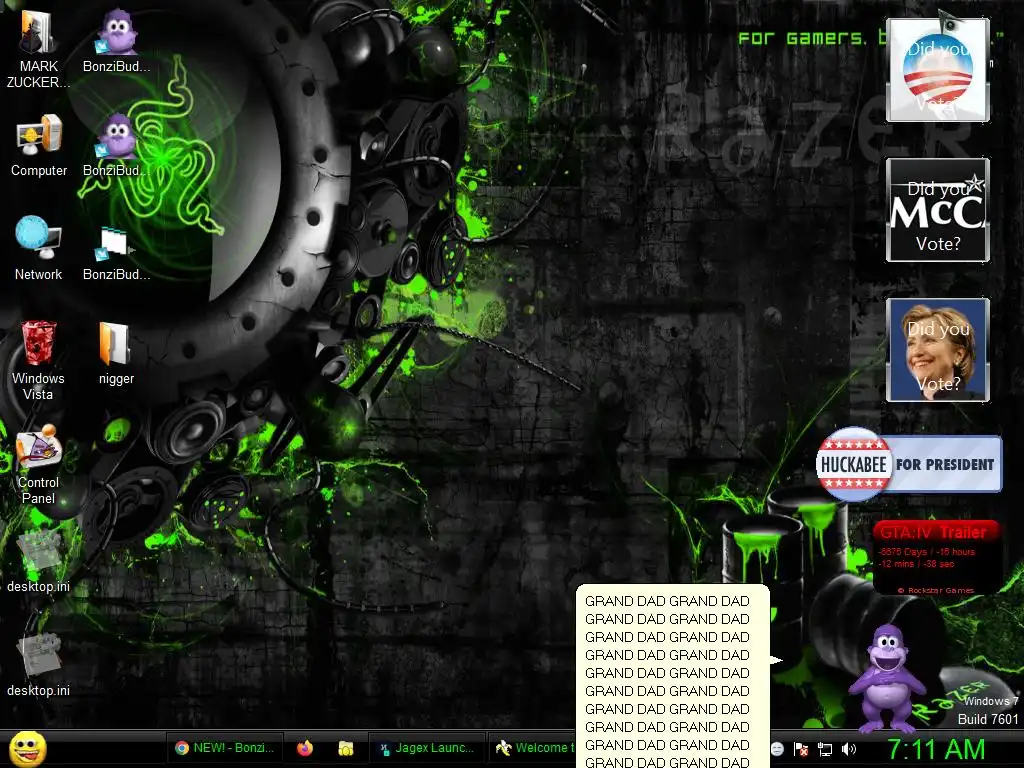Switch to the 'Welcome t...' taskbar item
The width and height of the screenshot is (1024, 768).
(533, 748)
